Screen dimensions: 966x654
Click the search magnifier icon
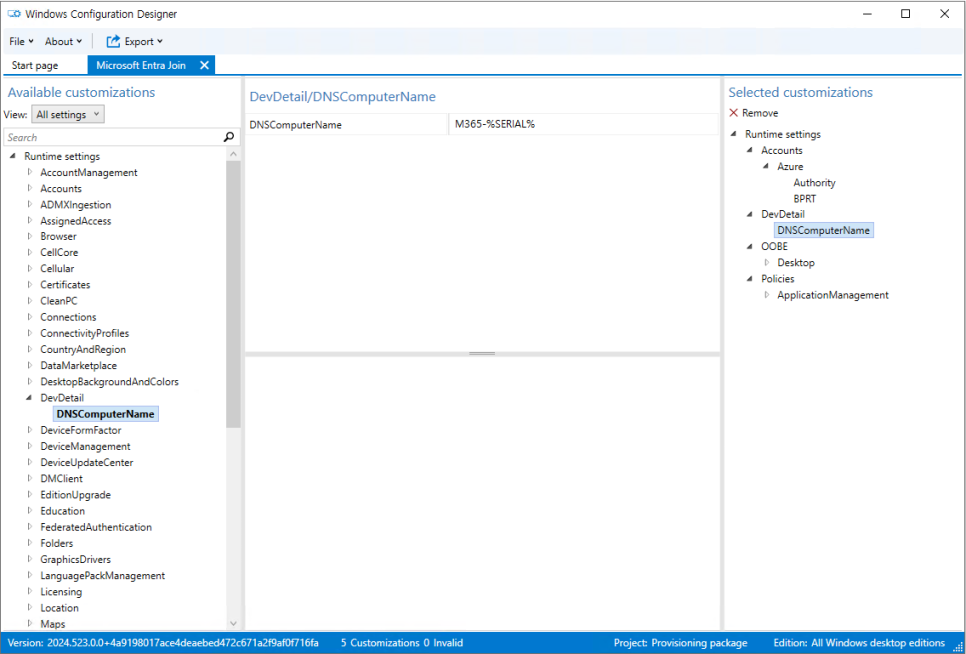pyautogui.click(x=229, y=137)
